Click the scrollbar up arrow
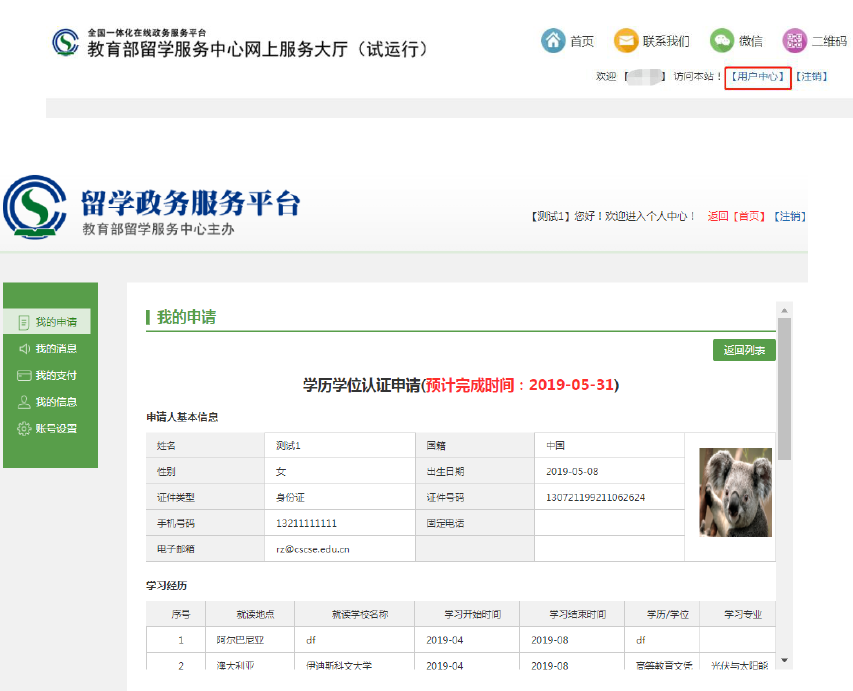The height and width of the screenshot is (691, 853). pos(784,307)
